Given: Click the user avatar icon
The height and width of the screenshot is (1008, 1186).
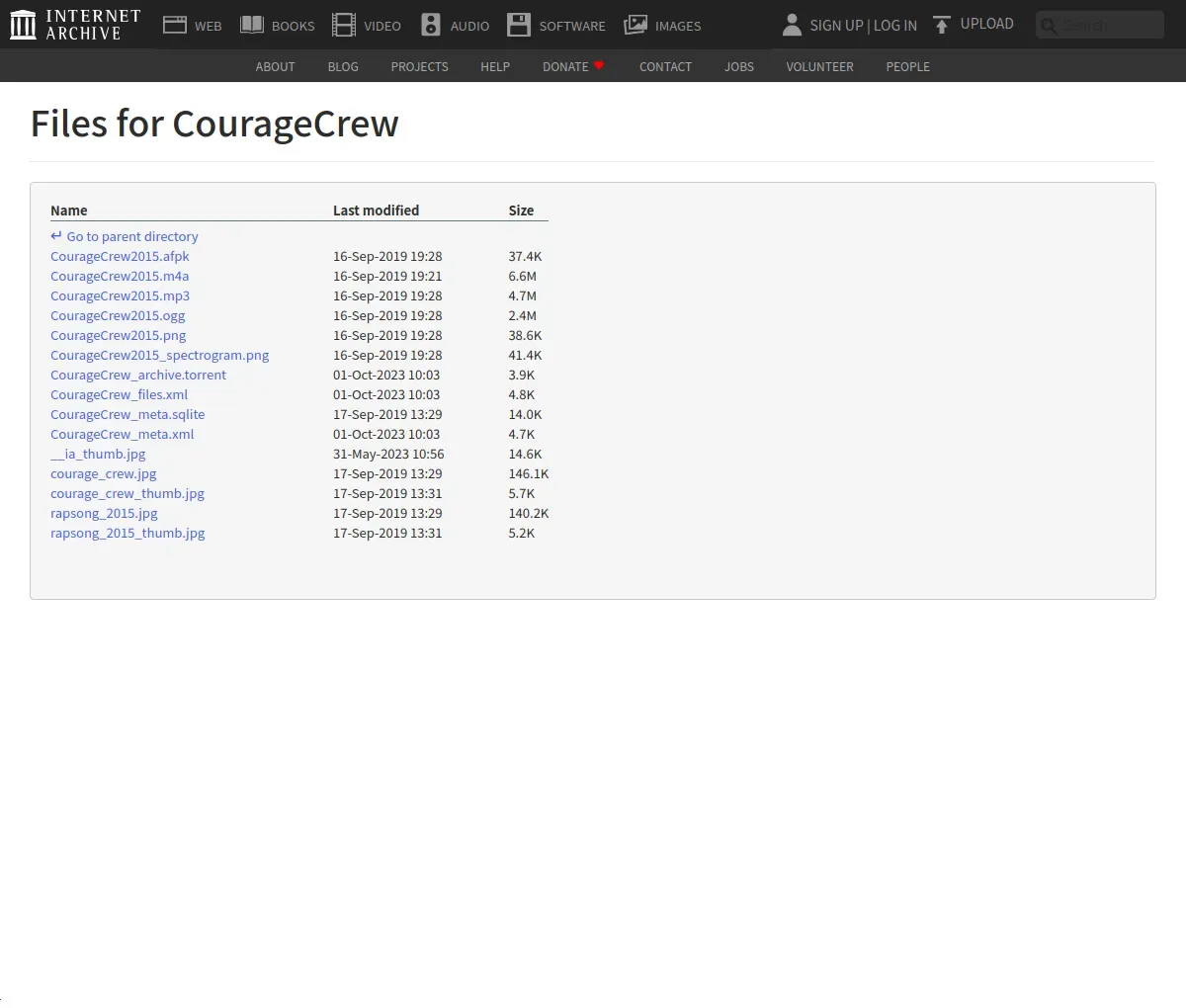Looking at the screenshot, I should click(x=792, y=25).
